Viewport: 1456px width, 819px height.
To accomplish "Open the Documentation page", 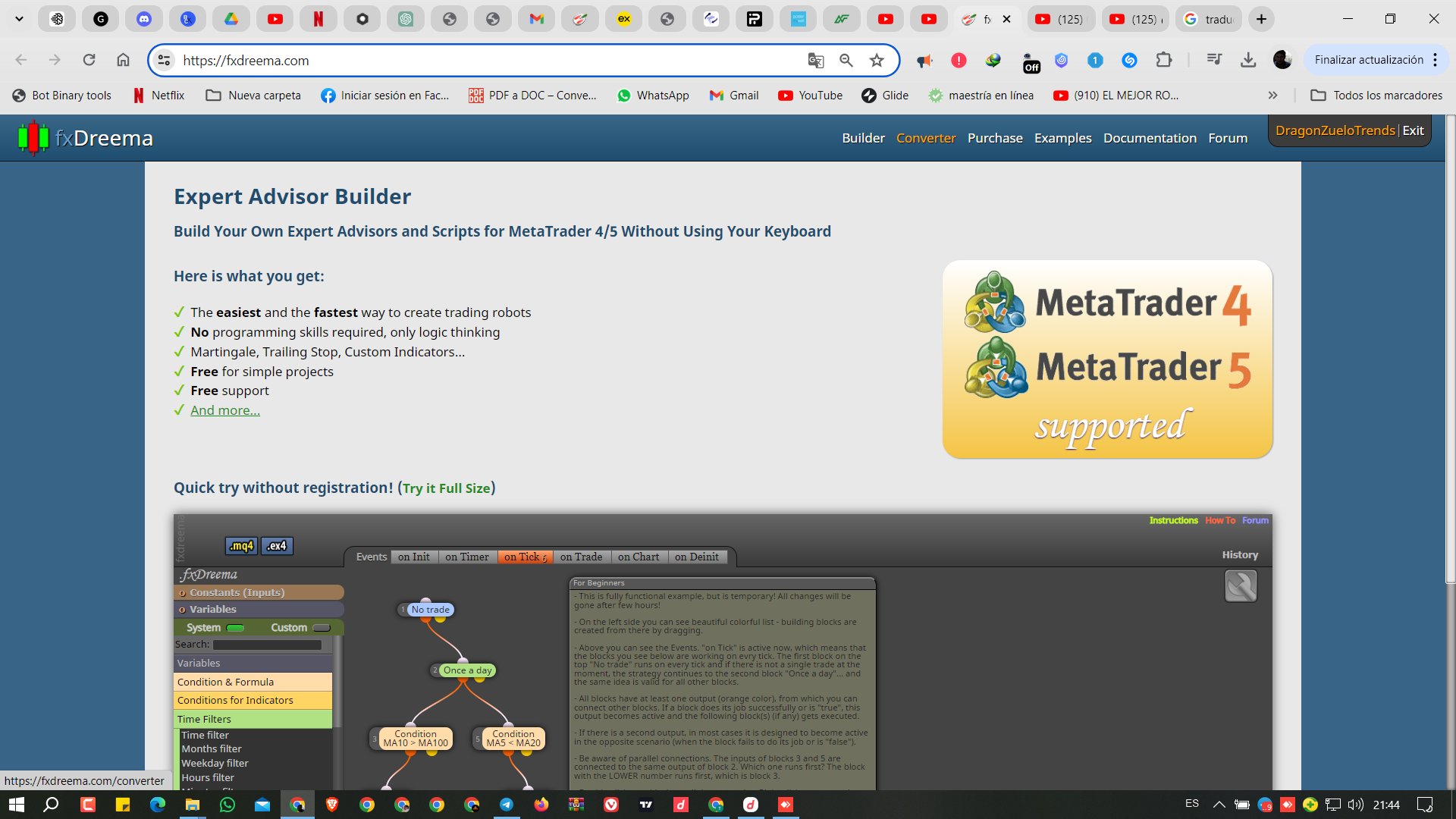I will pyautogui.click(x=1150, y=138).
